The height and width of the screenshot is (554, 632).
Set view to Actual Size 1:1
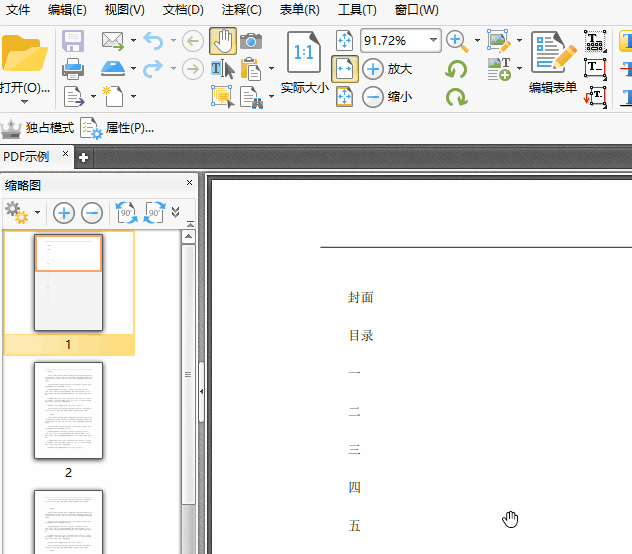click(304, 62)
